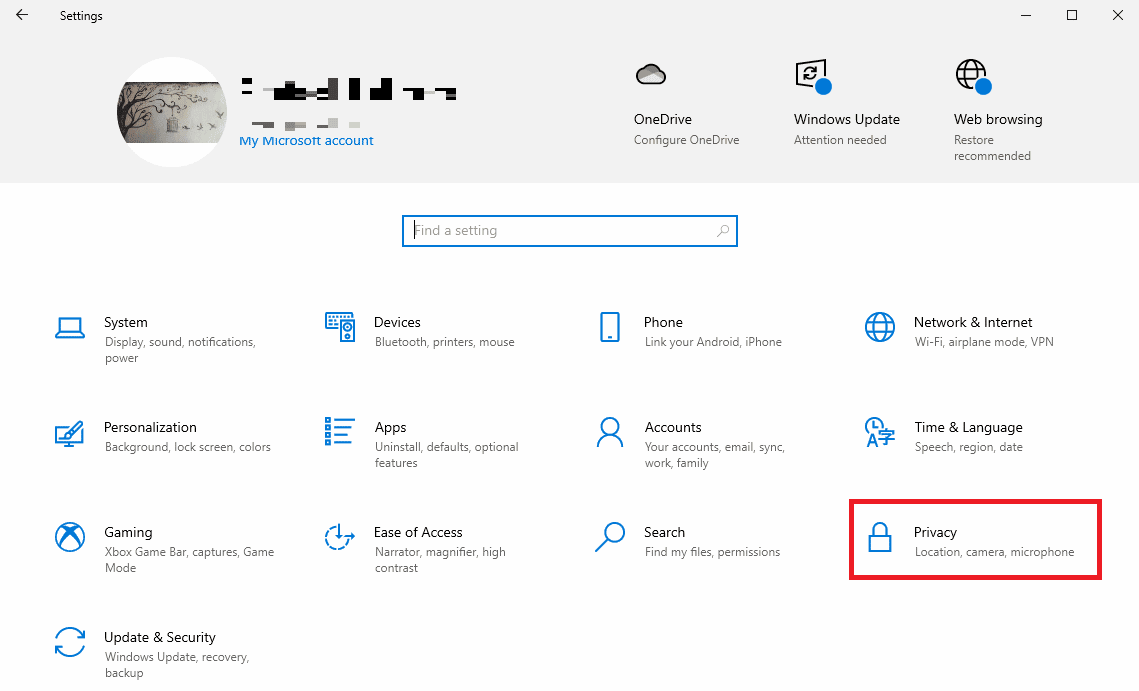1139x691 pixels.
Task: Open the System laptop icon
Action: [x=70, y=328]
